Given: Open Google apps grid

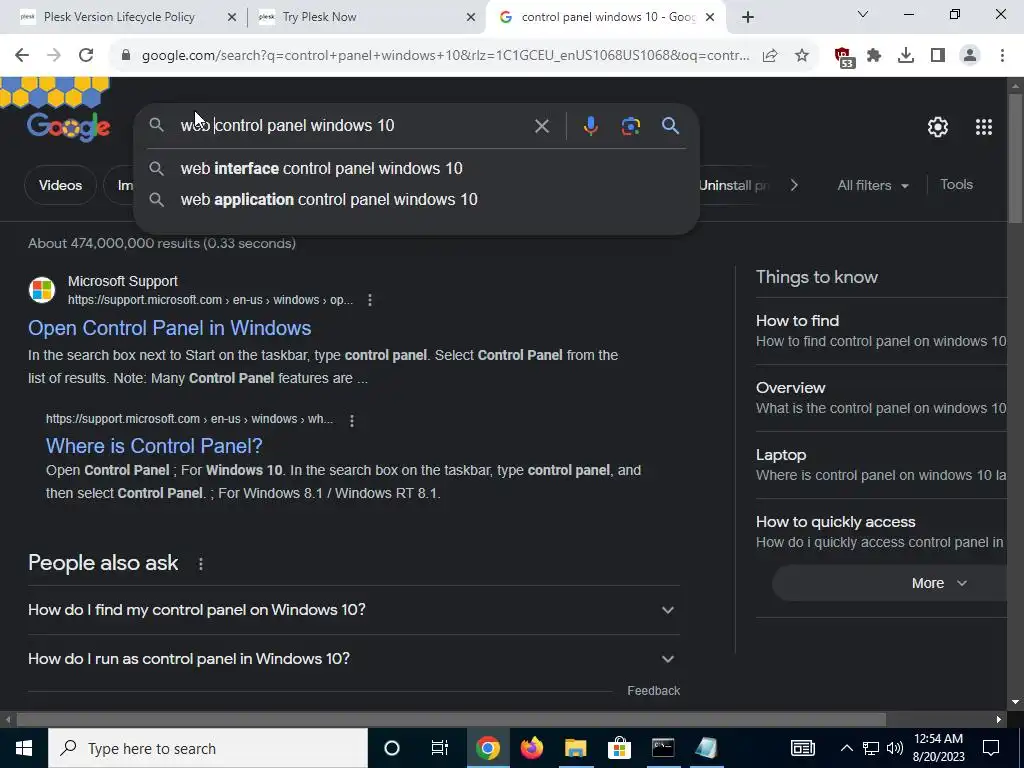Looking at the screenshot, I should 984,127.
